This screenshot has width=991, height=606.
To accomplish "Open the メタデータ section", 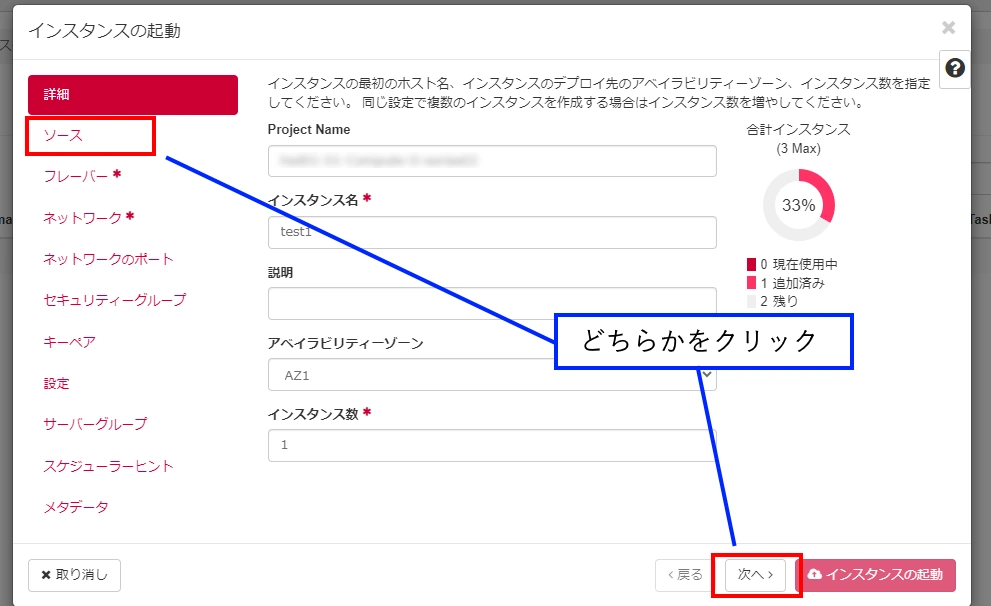I will pos(76,507).
